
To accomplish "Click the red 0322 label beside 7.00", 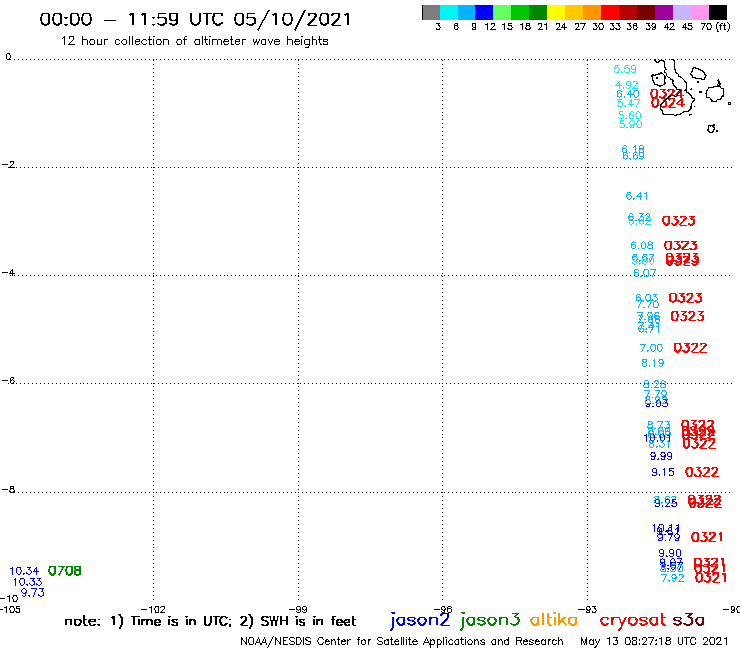I will [690, 348].
